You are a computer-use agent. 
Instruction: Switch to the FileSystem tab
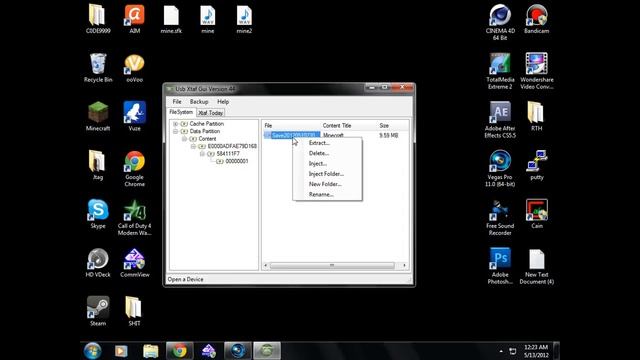181,112
